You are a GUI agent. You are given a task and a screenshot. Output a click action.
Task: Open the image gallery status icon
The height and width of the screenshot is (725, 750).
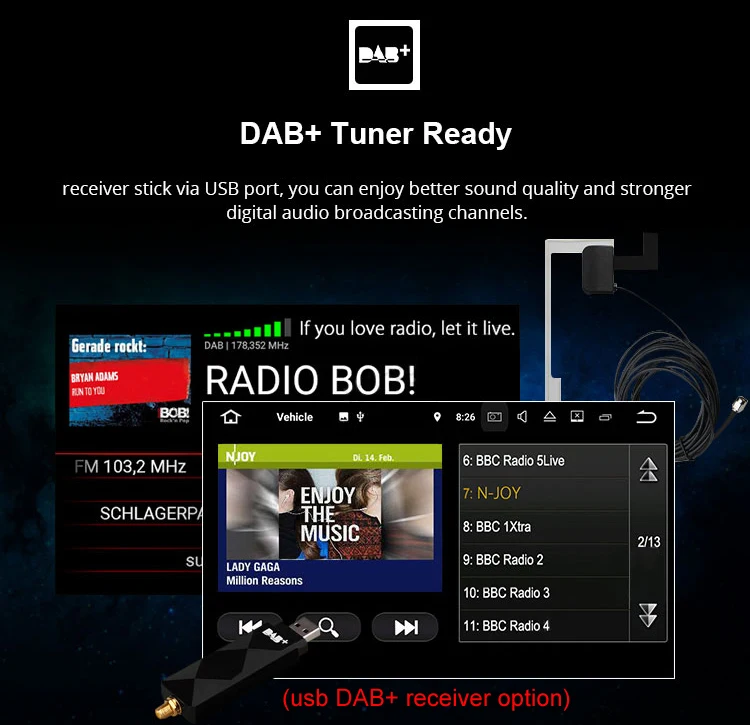click(x=343, y=417)
